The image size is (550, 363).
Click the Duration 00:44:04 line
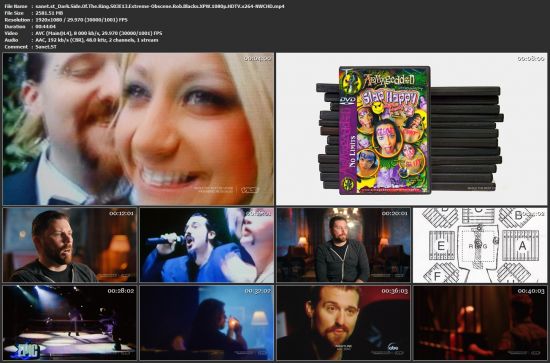point(30,27)
